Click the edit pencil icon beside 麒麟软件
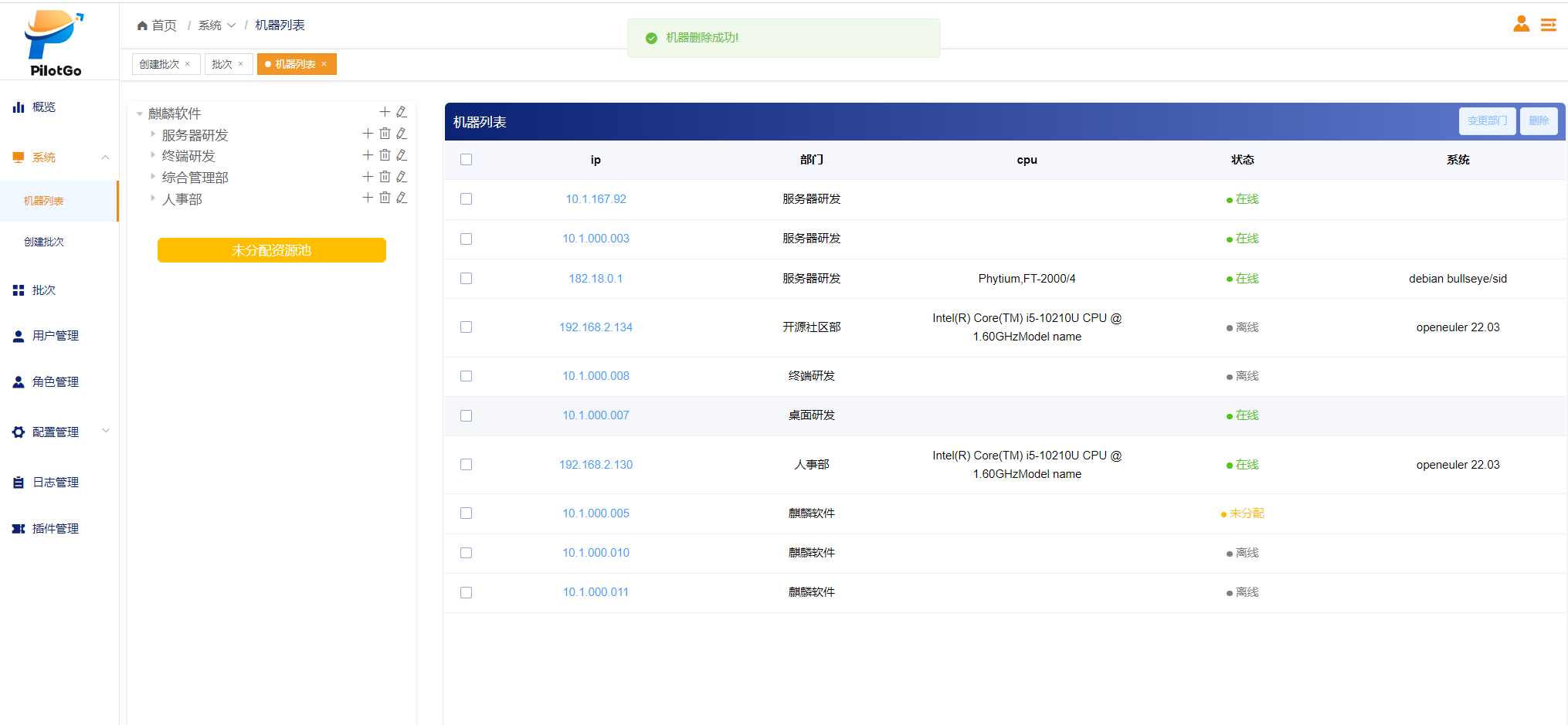Screen dimensions: 1568x725 [402, 113]
